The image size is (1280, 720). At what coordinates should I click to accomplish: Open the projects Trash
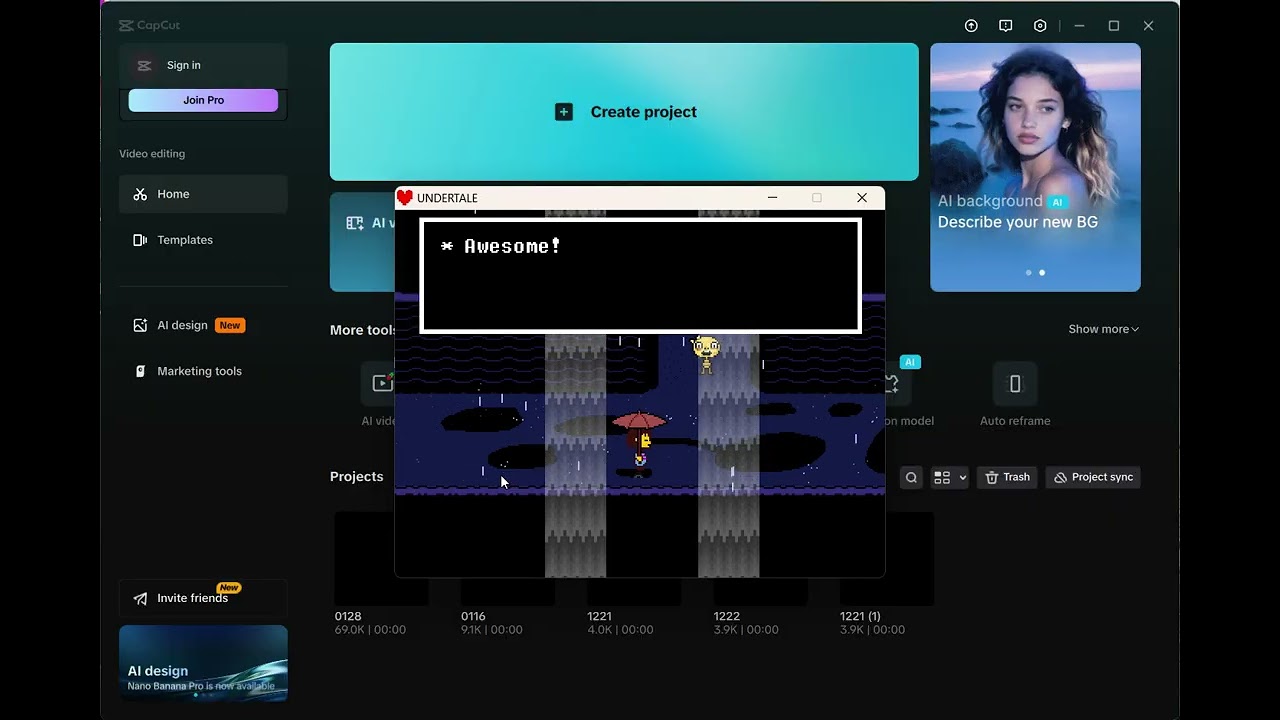tap(1007, 478)
